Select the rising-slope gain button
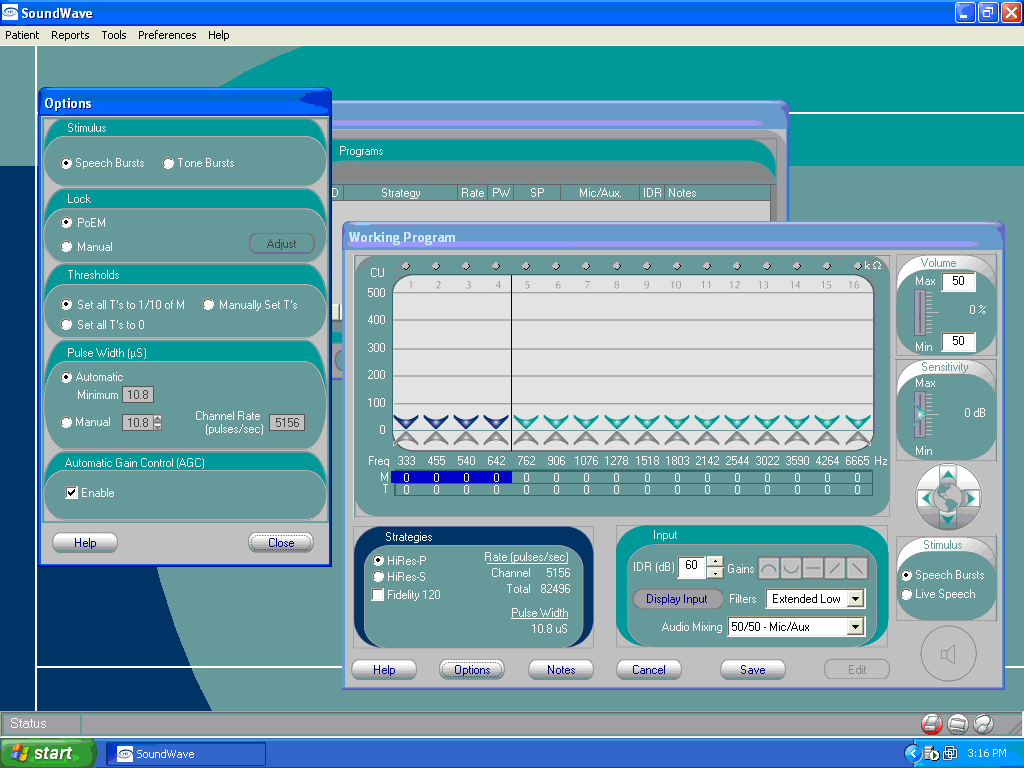The image size is (1024, 768). click(x=835, y=568)
